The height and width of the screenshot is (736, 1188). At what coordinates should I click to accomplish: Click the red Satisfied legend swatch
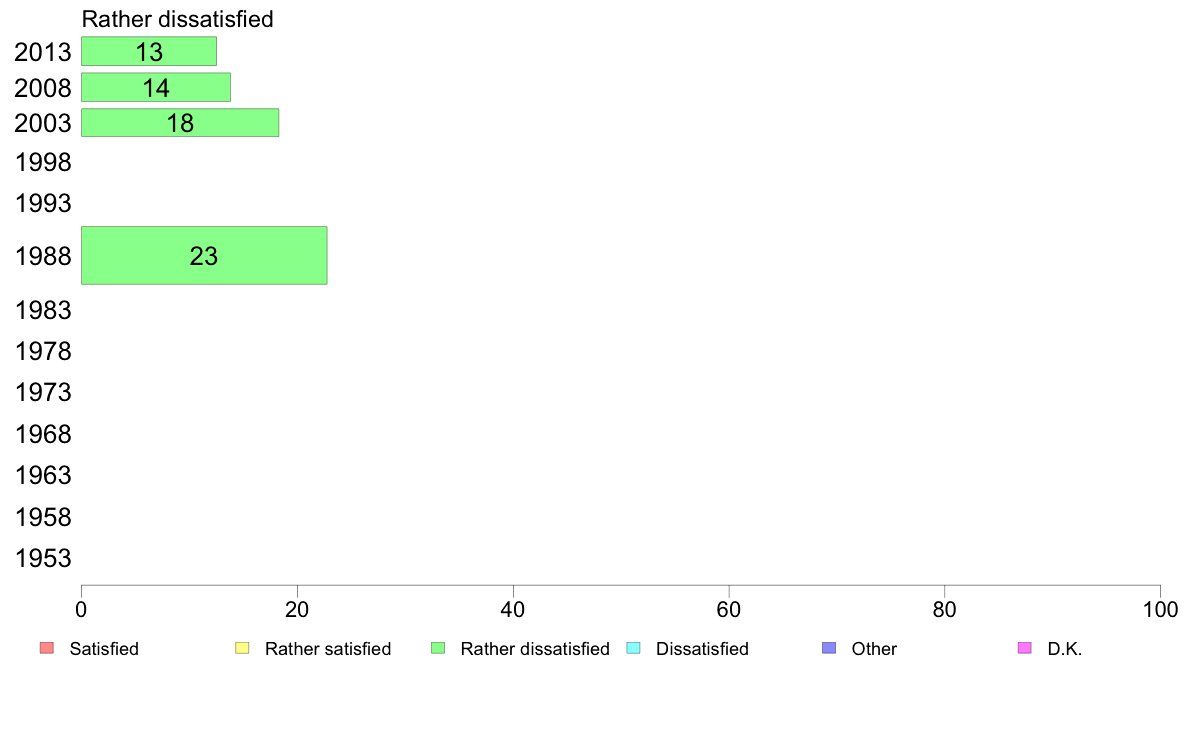click(x=47, y=648)
